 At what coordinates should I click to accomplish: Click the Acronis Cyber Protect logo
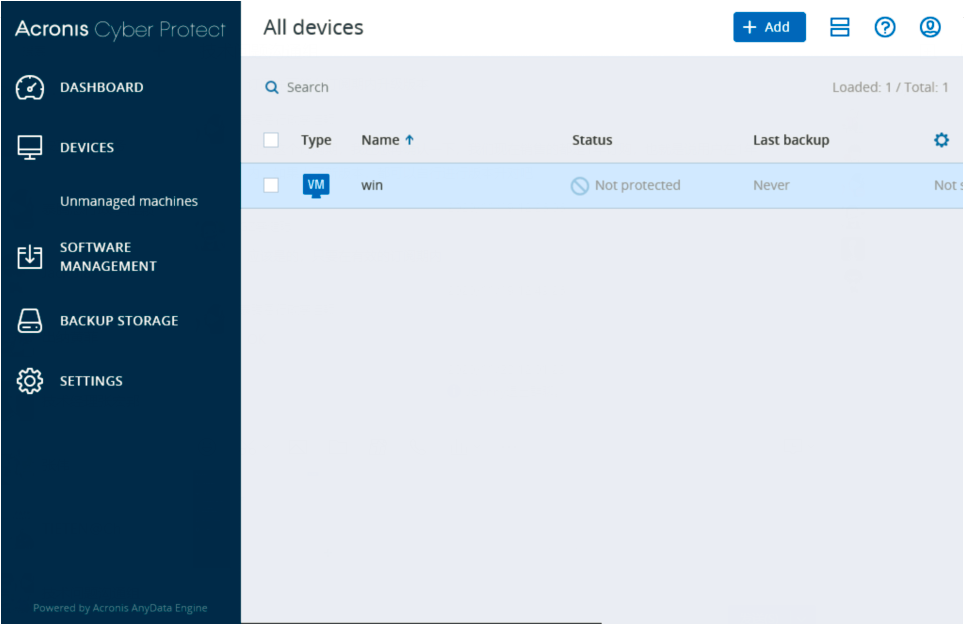[x=120, y=29]
